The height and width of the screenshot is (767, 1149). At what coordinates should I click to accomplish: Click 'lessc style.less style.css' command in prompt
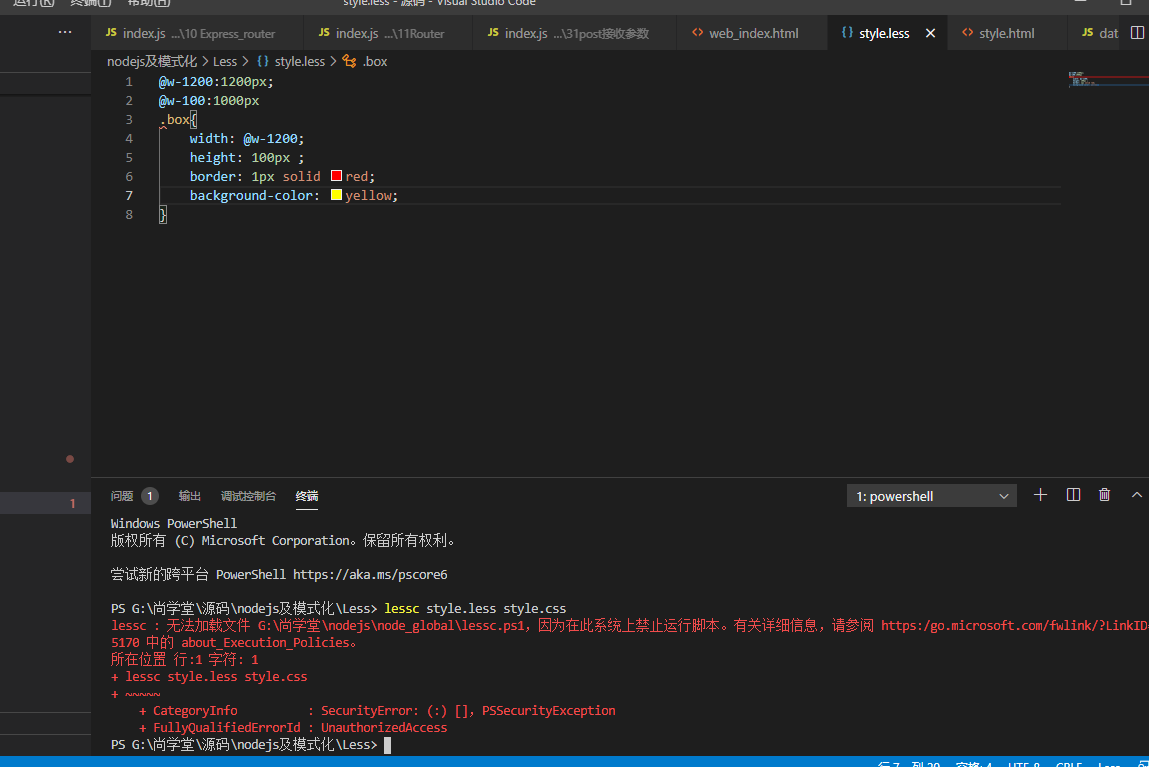pyautogui.click(x=475, y=608)
